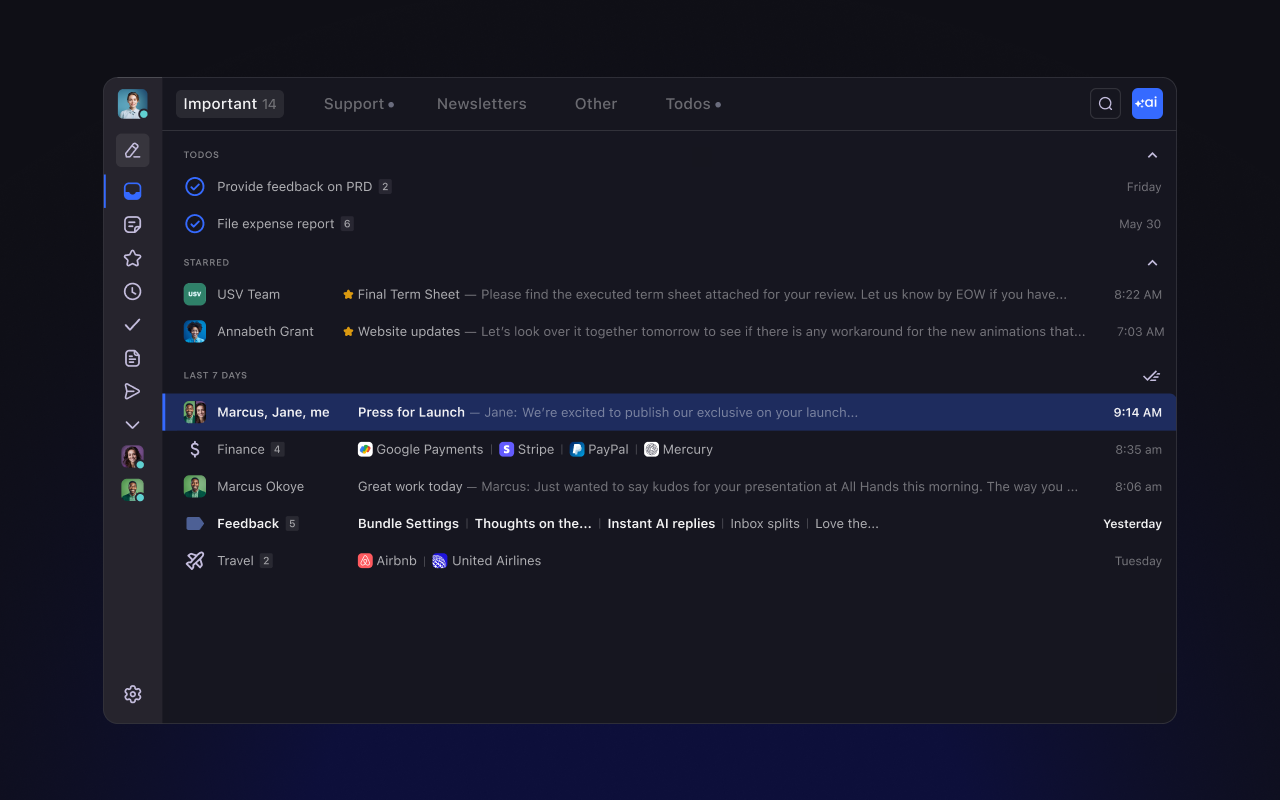View Done items via checkmark icon

132,324
